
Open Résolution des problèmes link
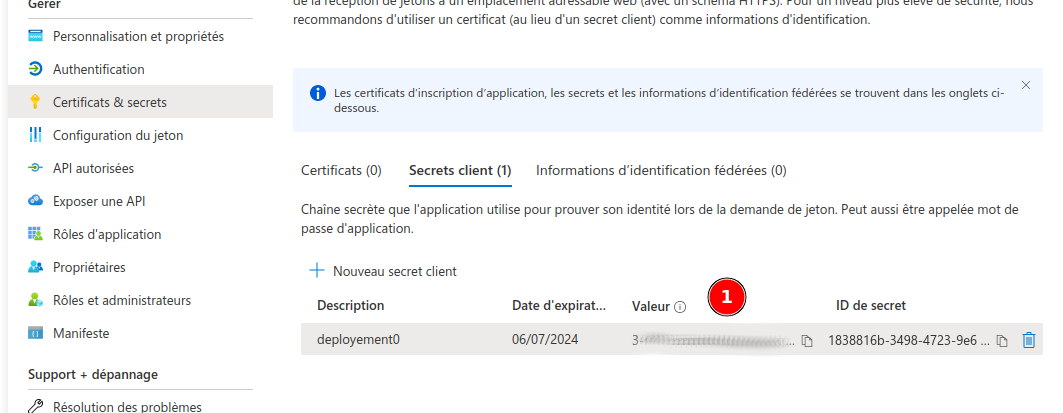coord(127,407)
